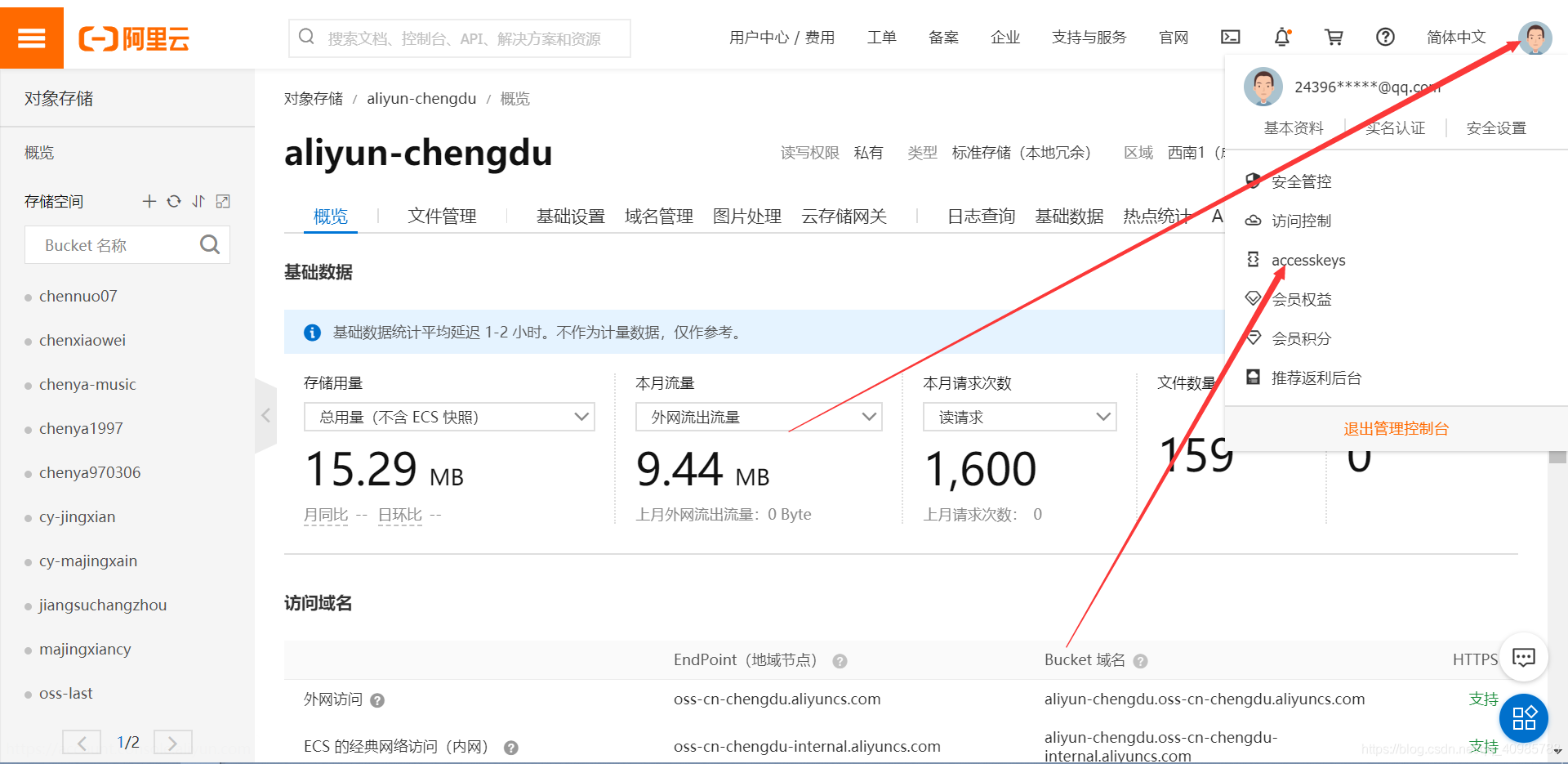Screen dimensions: 1568x764
Task: Open 概览 in left sidebar
Action: pos(39,153)
